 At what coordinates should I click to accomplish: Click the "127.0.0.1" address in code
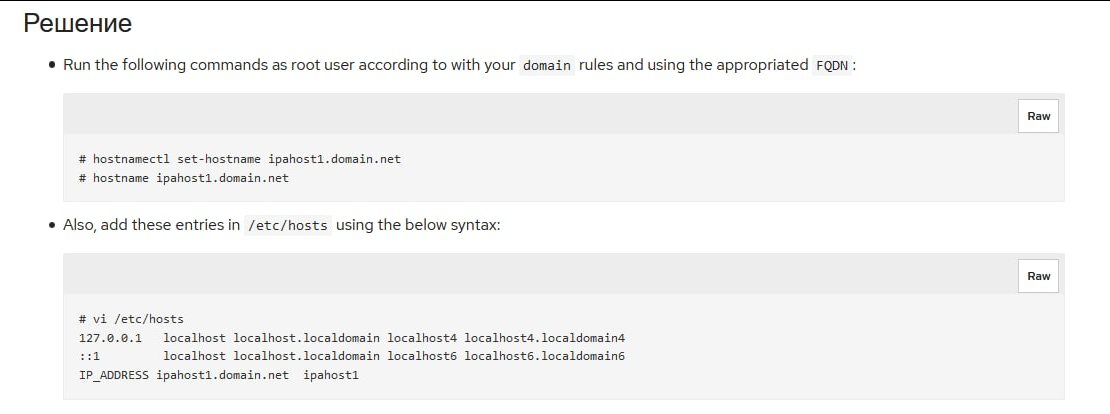tap(110, 338)
